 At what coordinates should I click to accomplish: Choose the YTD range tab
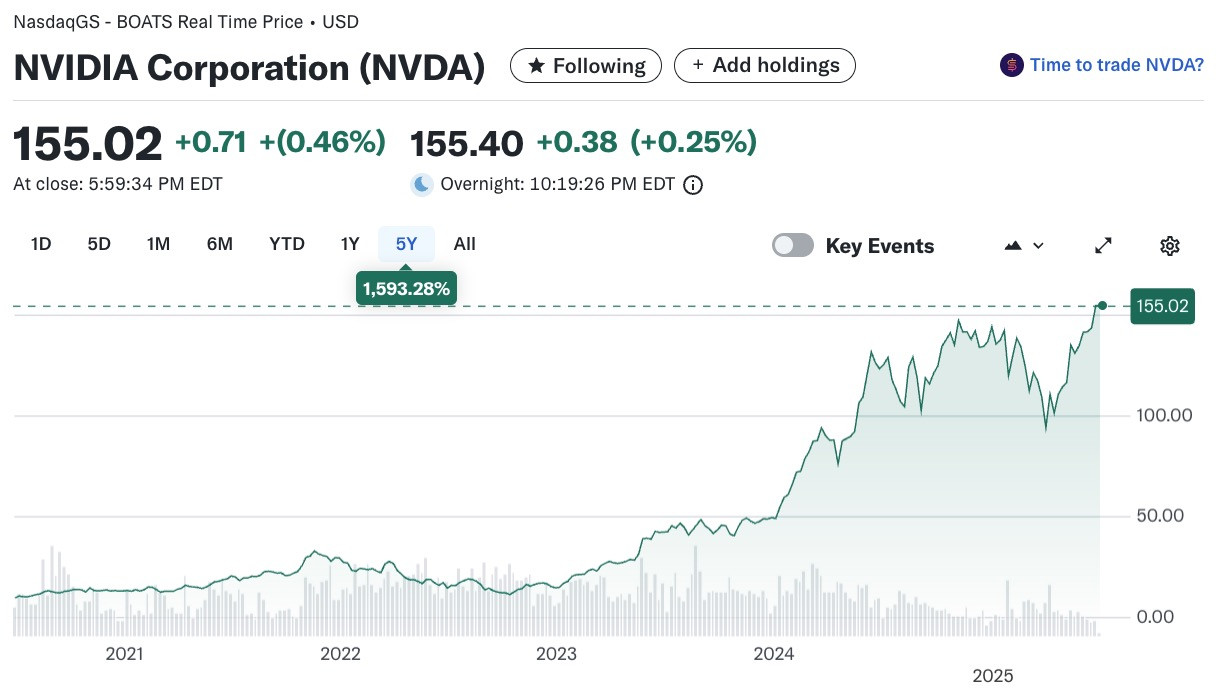pyautogui.click(x=287, y=244)
